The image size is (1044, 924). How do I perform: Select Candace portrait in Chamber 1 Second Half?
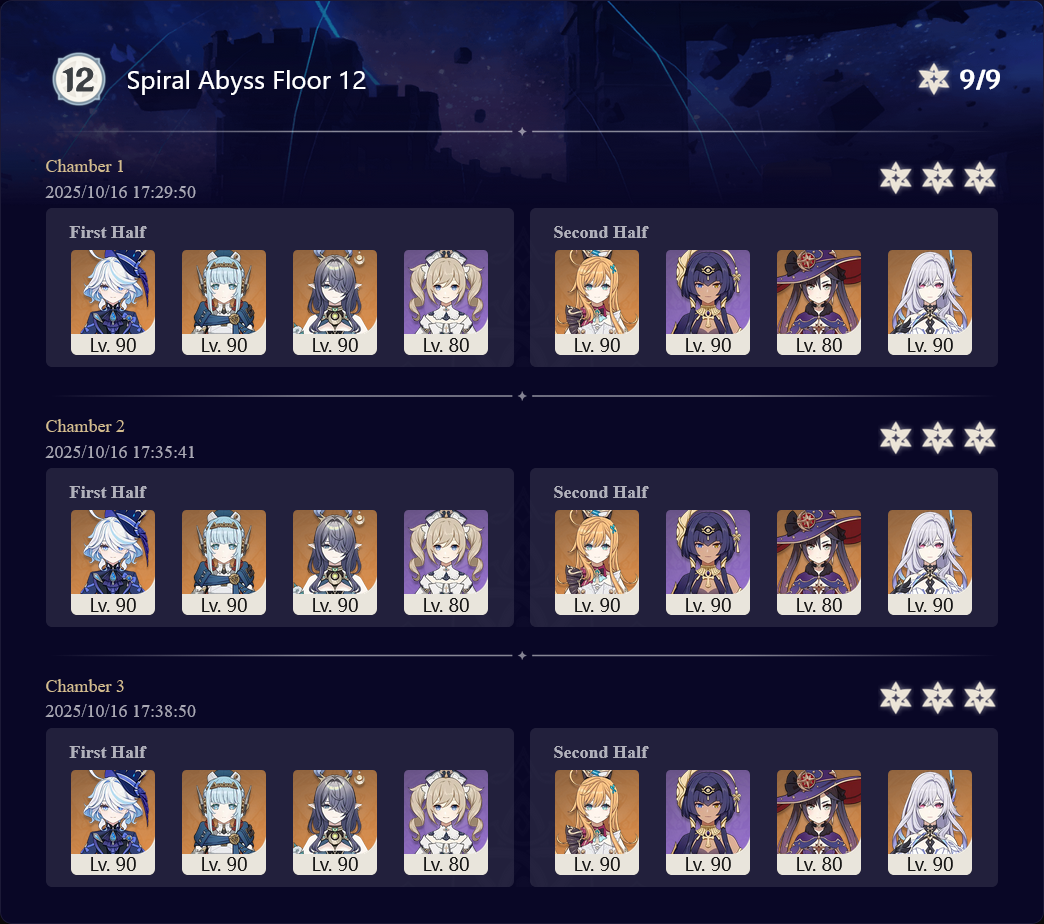[x=708, y=302]
